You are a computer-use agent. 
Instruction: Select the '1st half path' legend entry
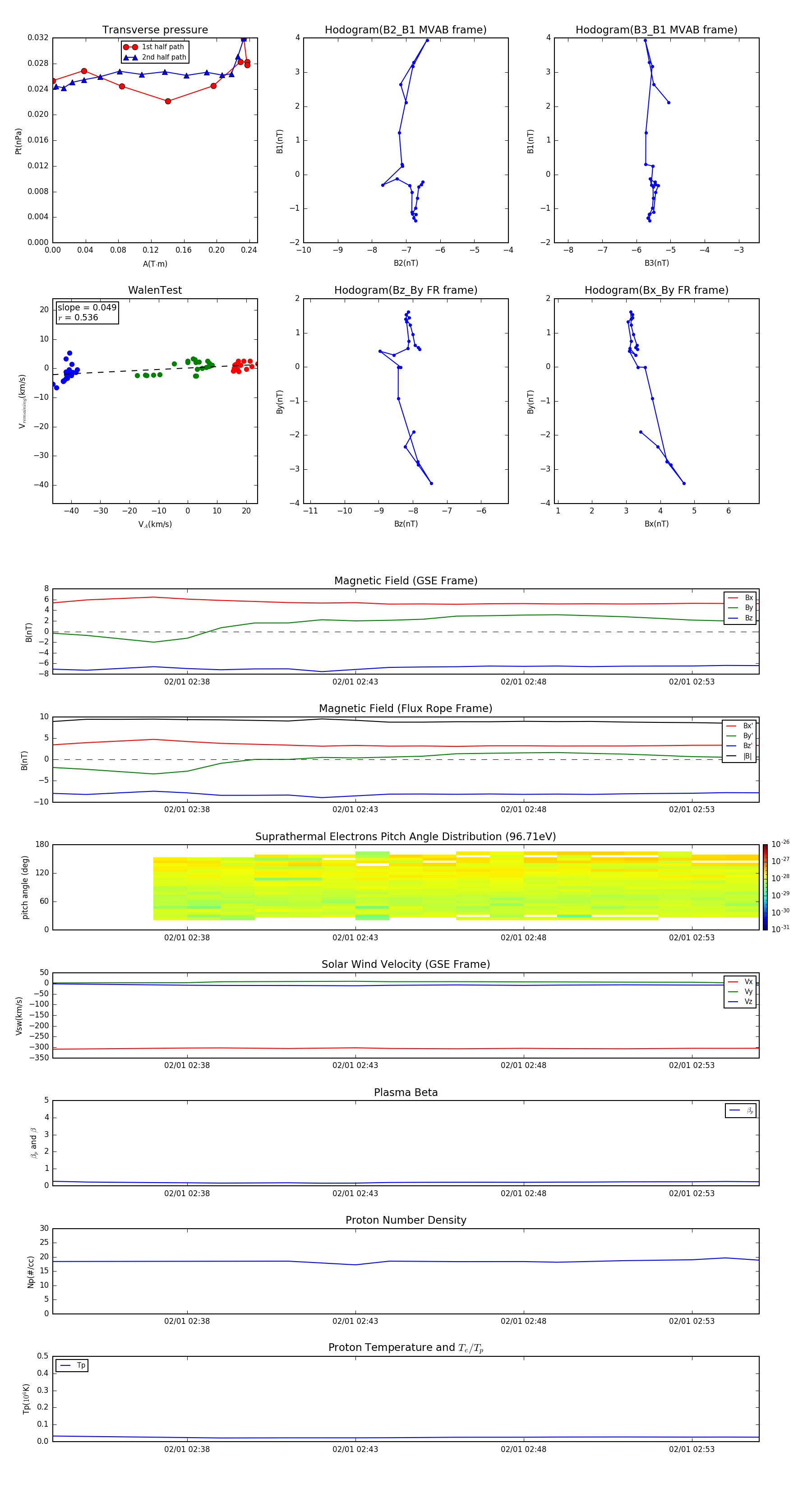[154, 47]
